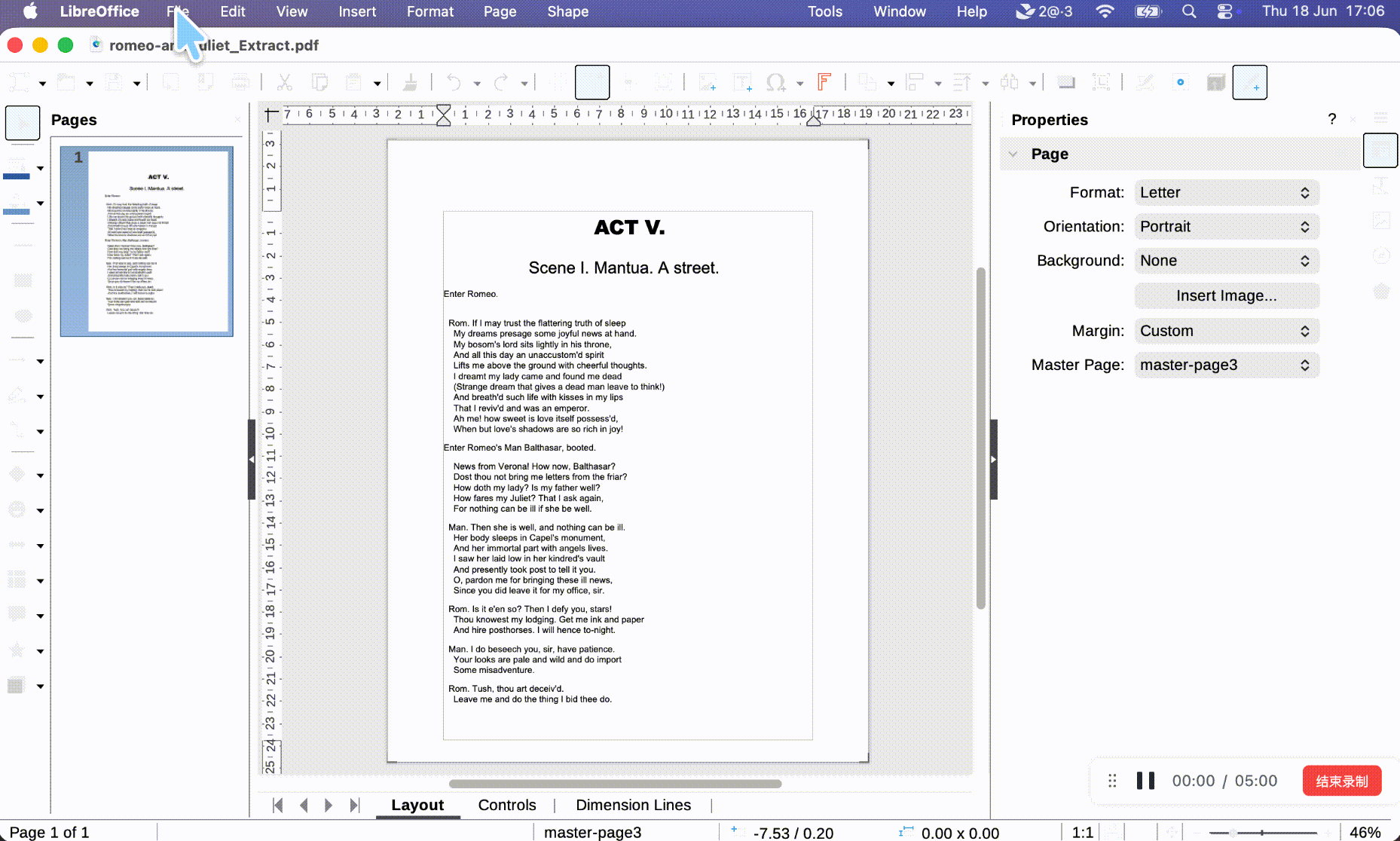1400x841 pixels.
Task: Click the Insert Text Box icon
Action: (742, 82)
